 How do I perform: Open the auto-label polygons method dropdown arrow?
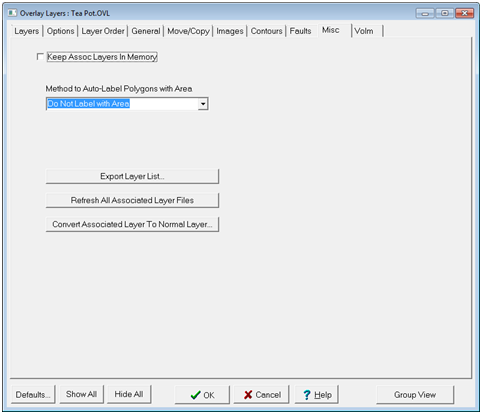pos(203,104)
